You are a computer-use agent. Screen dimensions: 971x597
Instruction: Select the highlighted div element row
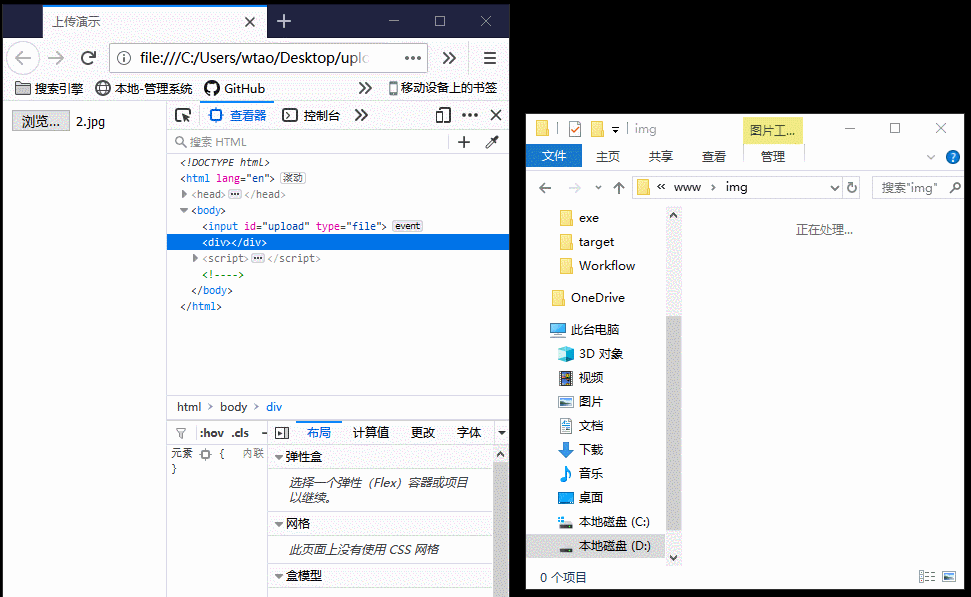pyautogui.click(x=338, y=242)
